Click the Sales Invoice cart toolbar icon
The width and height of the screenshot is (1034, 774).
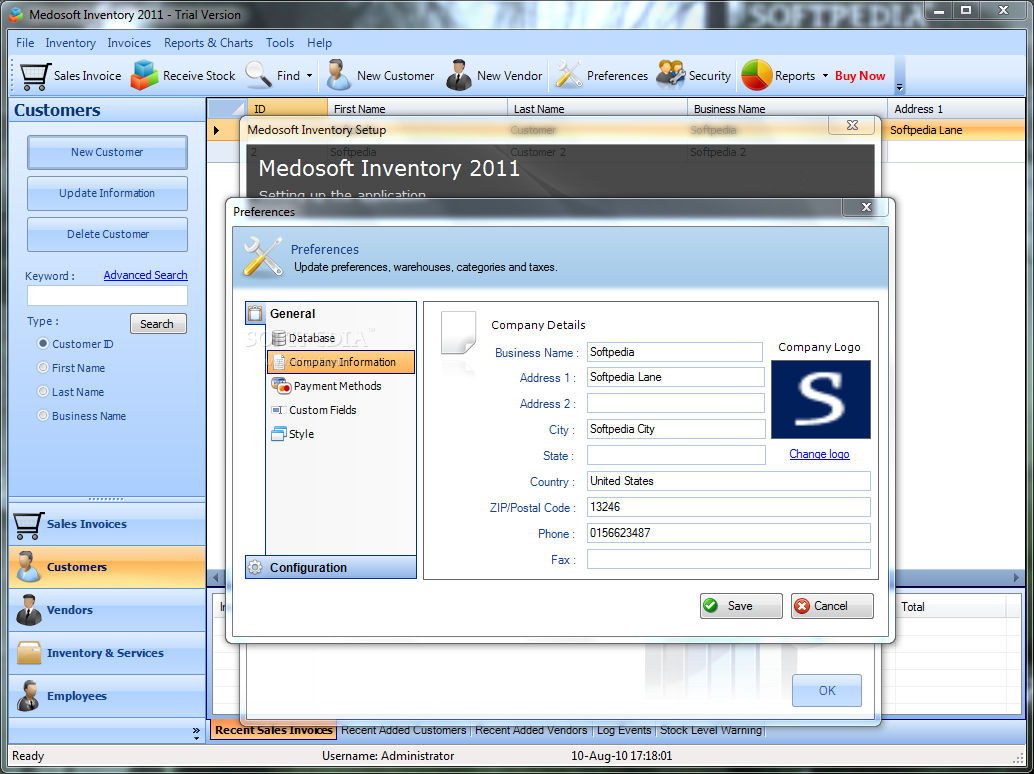click(35, 76)
